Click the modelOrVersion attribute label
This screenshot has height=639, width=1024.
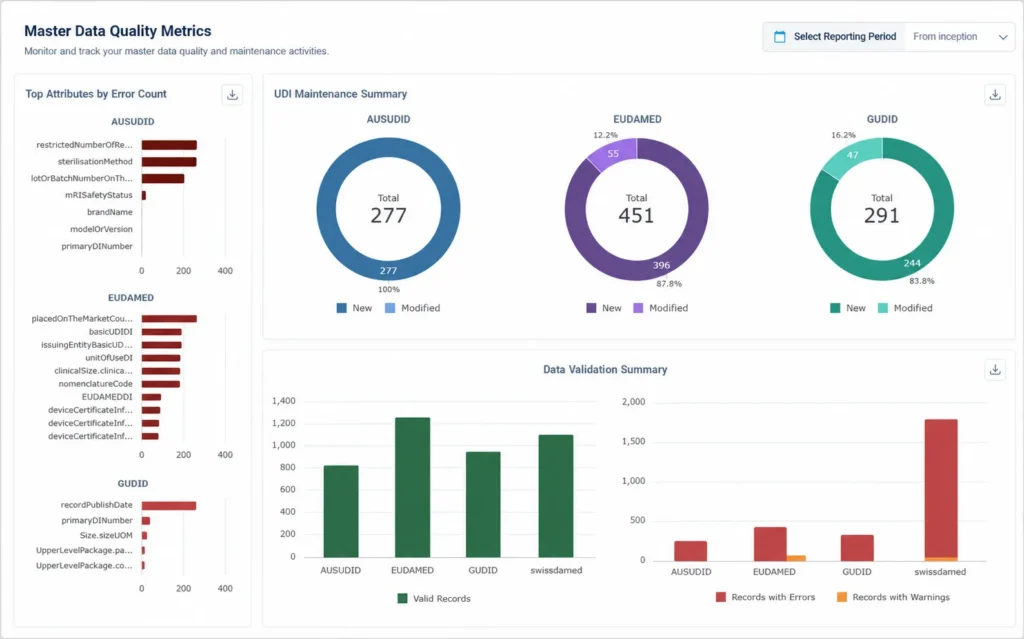click(101, 229)
